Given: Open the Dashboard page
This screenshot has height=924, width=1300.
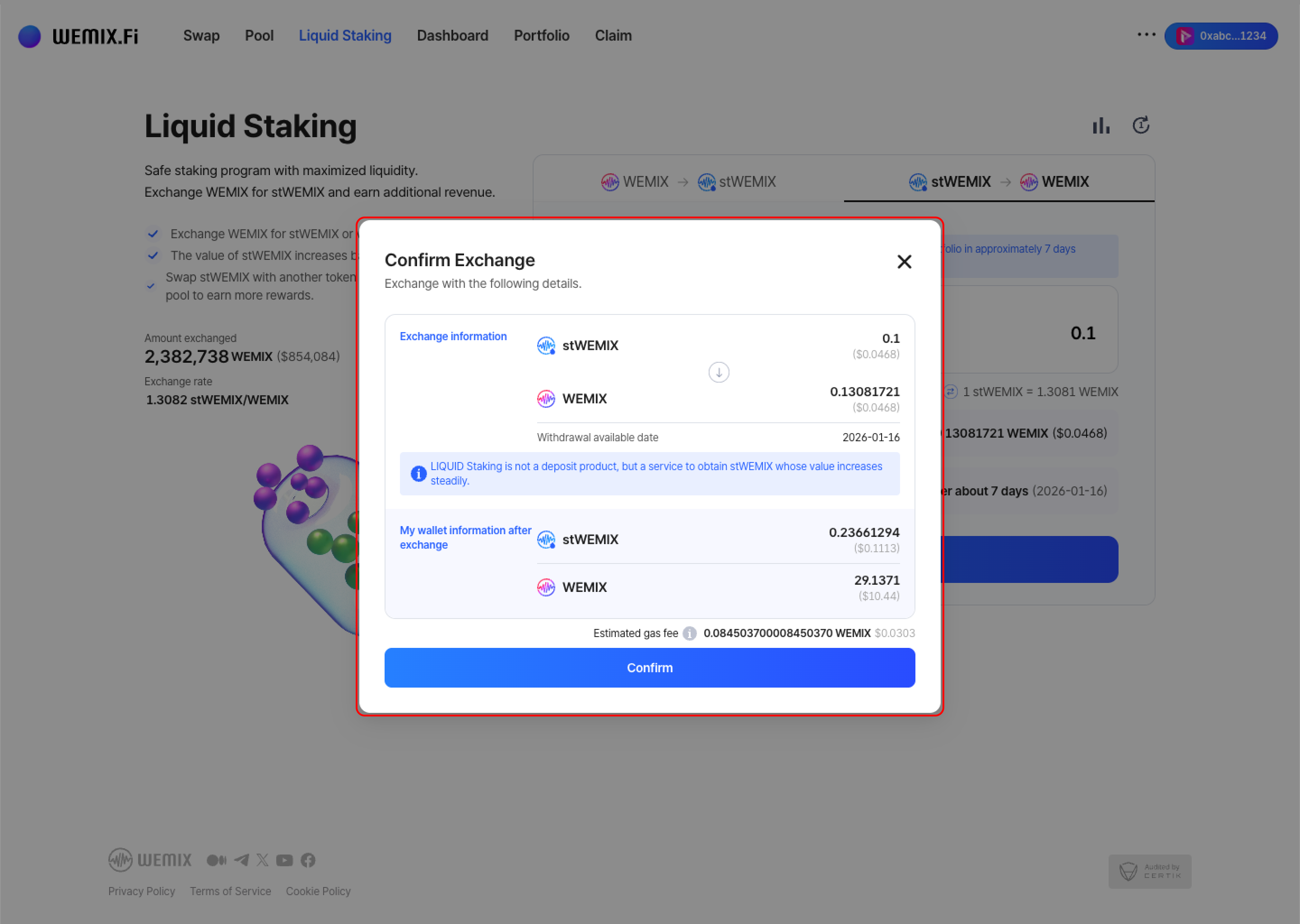Looking at the screenshot, I should pos(452,36).
